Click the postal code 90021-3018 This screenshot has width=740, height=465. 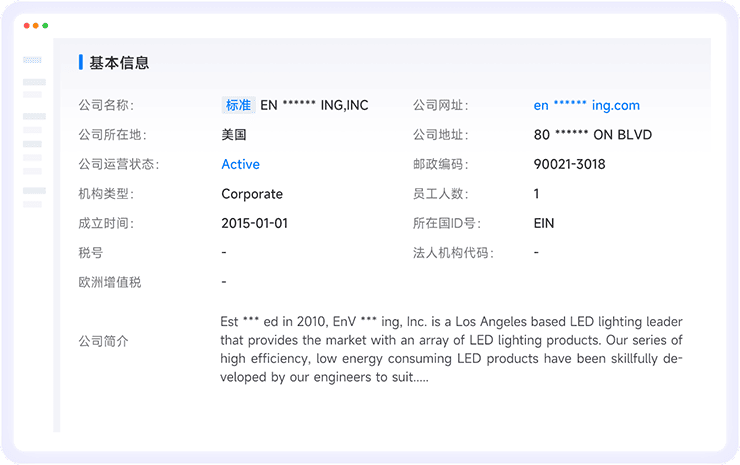[569, 164]
